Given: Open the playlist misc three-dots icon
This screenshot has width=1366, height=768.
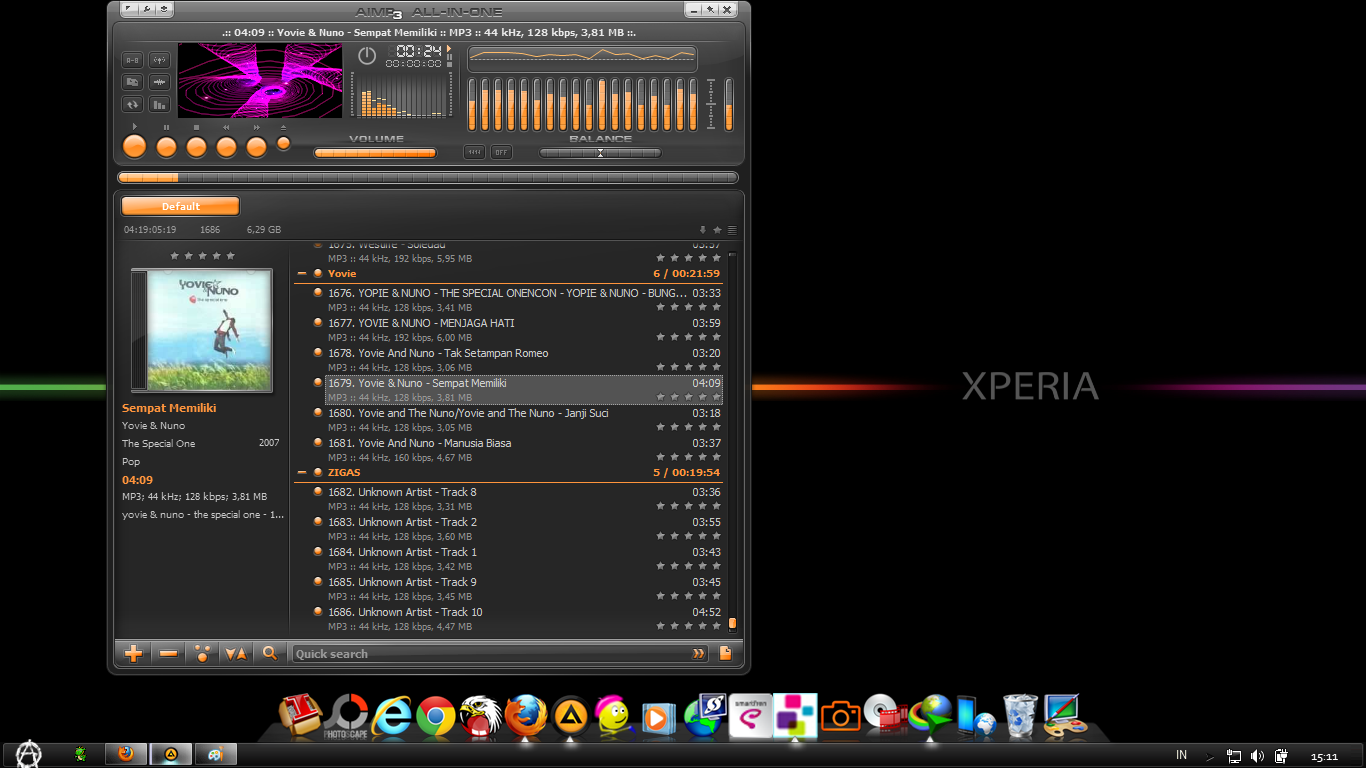Looking at the screenshot, I should [x=203, y=654].
